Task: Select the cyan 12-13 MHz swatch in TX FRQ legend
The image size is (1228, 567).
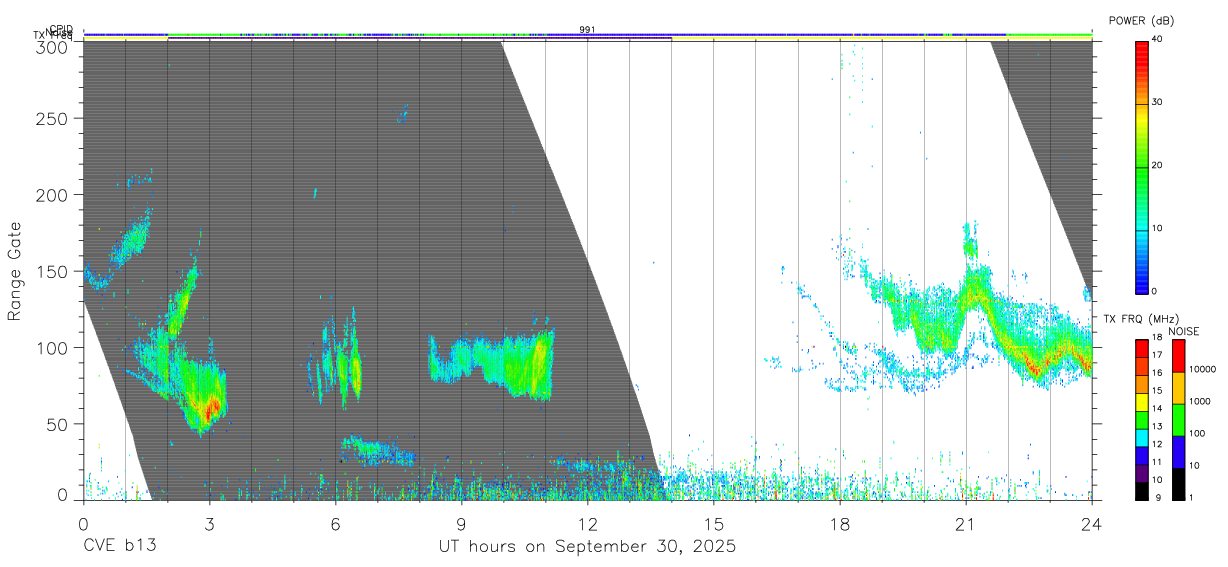Action: tap(1142, 438)
